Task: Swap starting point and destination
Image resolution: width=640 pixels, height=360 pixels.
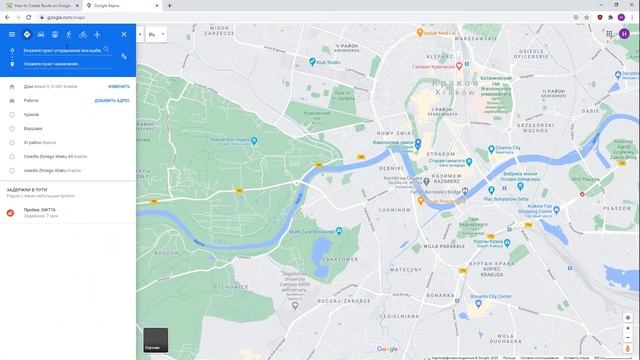Action: click(124, 57)
